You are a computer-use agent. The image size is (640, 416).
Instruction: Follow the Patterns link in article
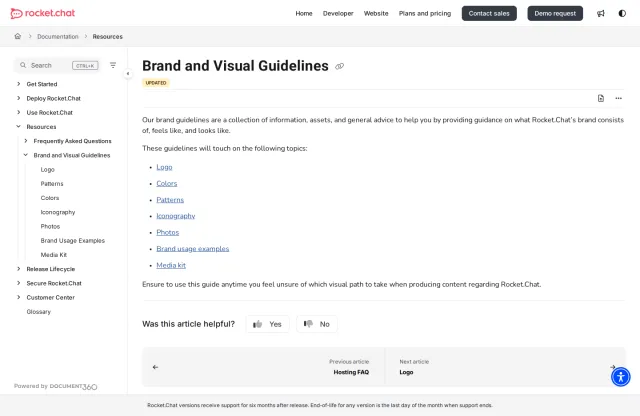pyautogui.click(x=170, y=200)
